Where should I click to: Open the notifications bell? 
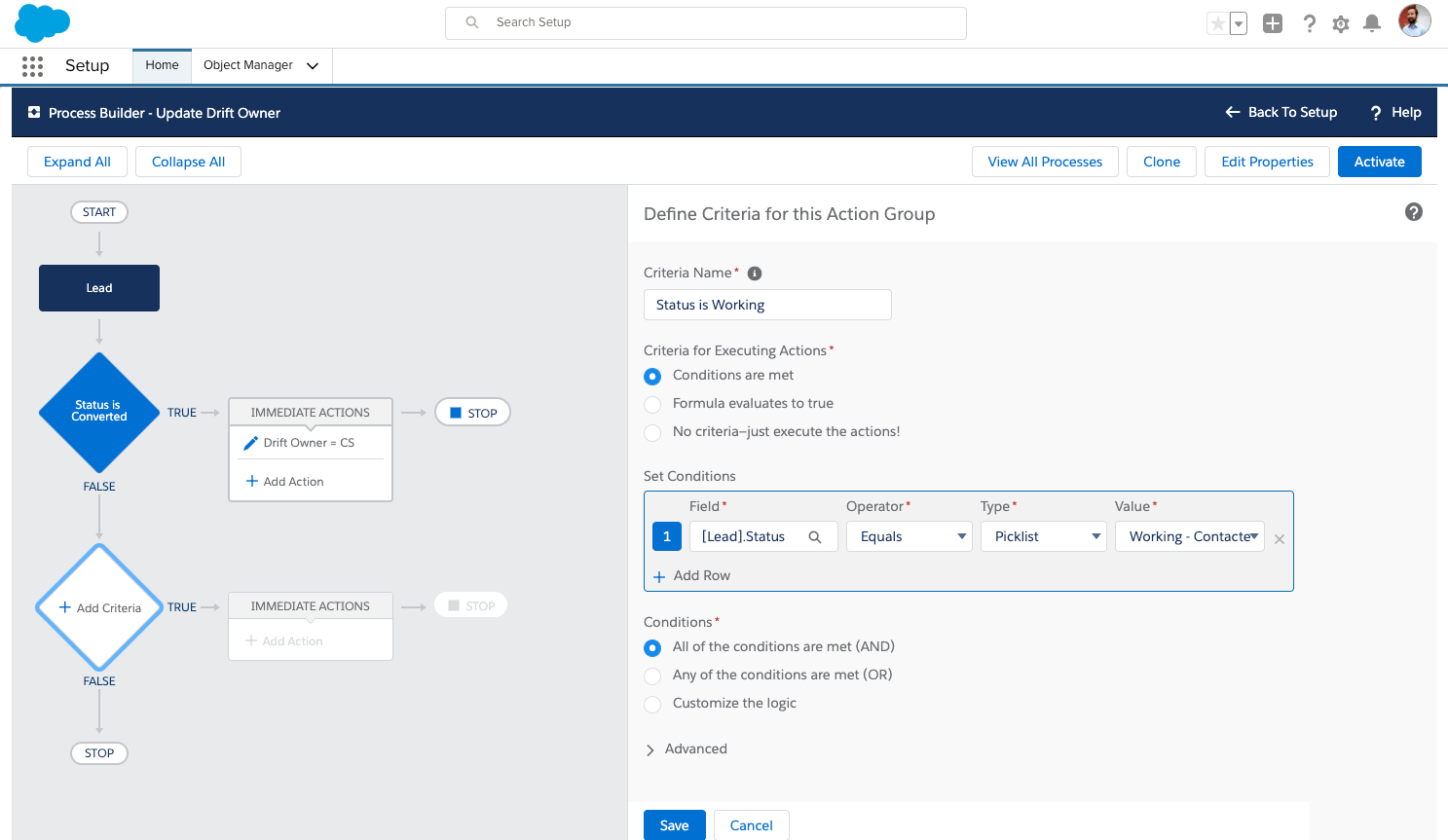point(1372,23)
